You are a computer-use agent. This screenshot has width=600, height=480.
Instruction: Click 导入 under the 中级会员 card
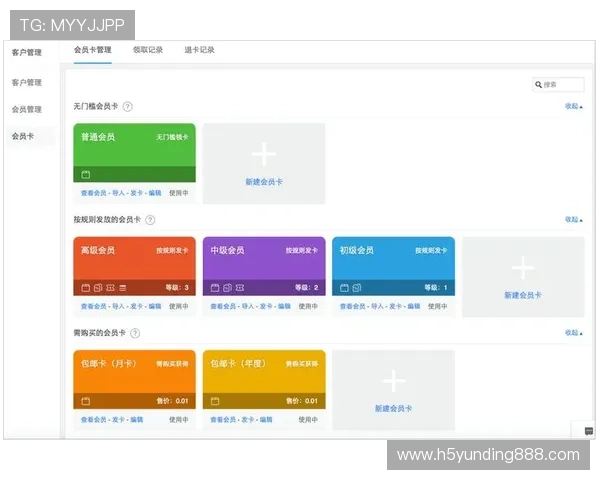[248, 306]
